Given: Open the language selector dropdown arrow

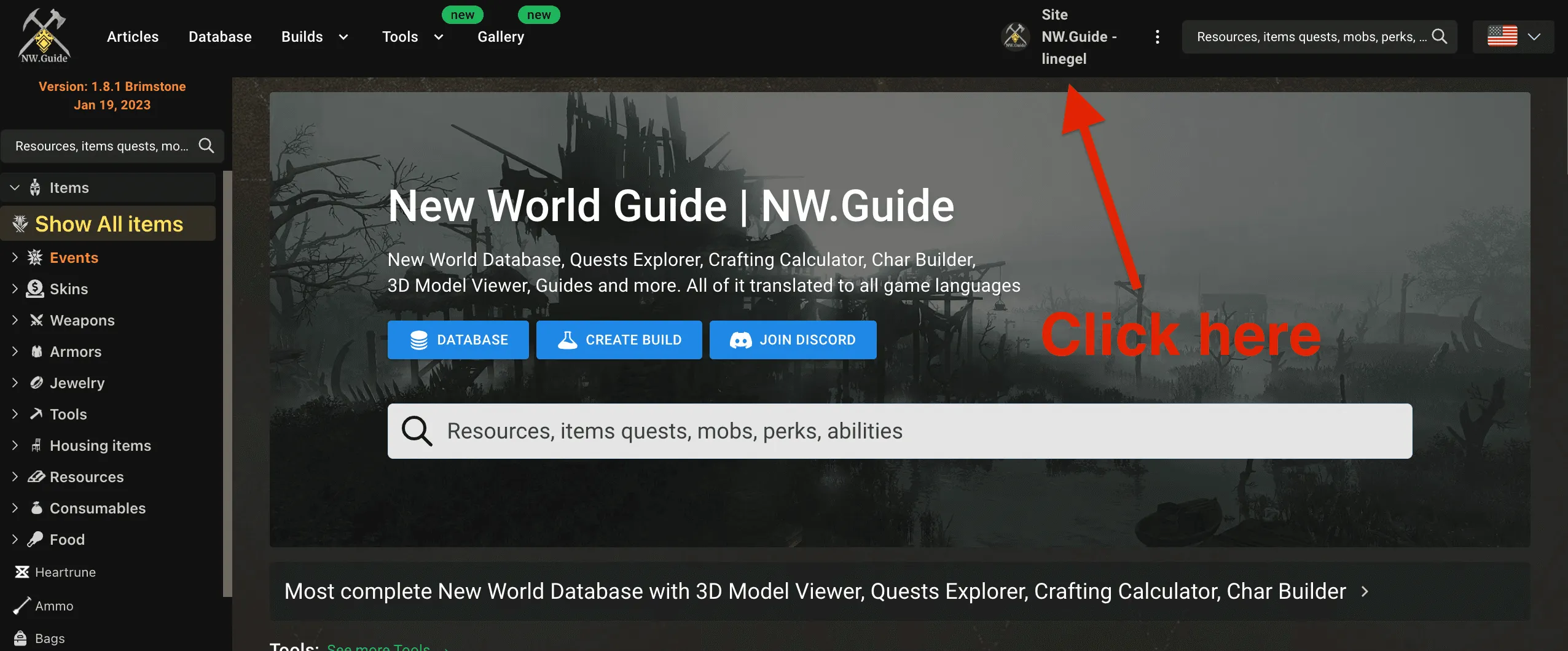Looking at the screenshot, I should click(1534, 36).
